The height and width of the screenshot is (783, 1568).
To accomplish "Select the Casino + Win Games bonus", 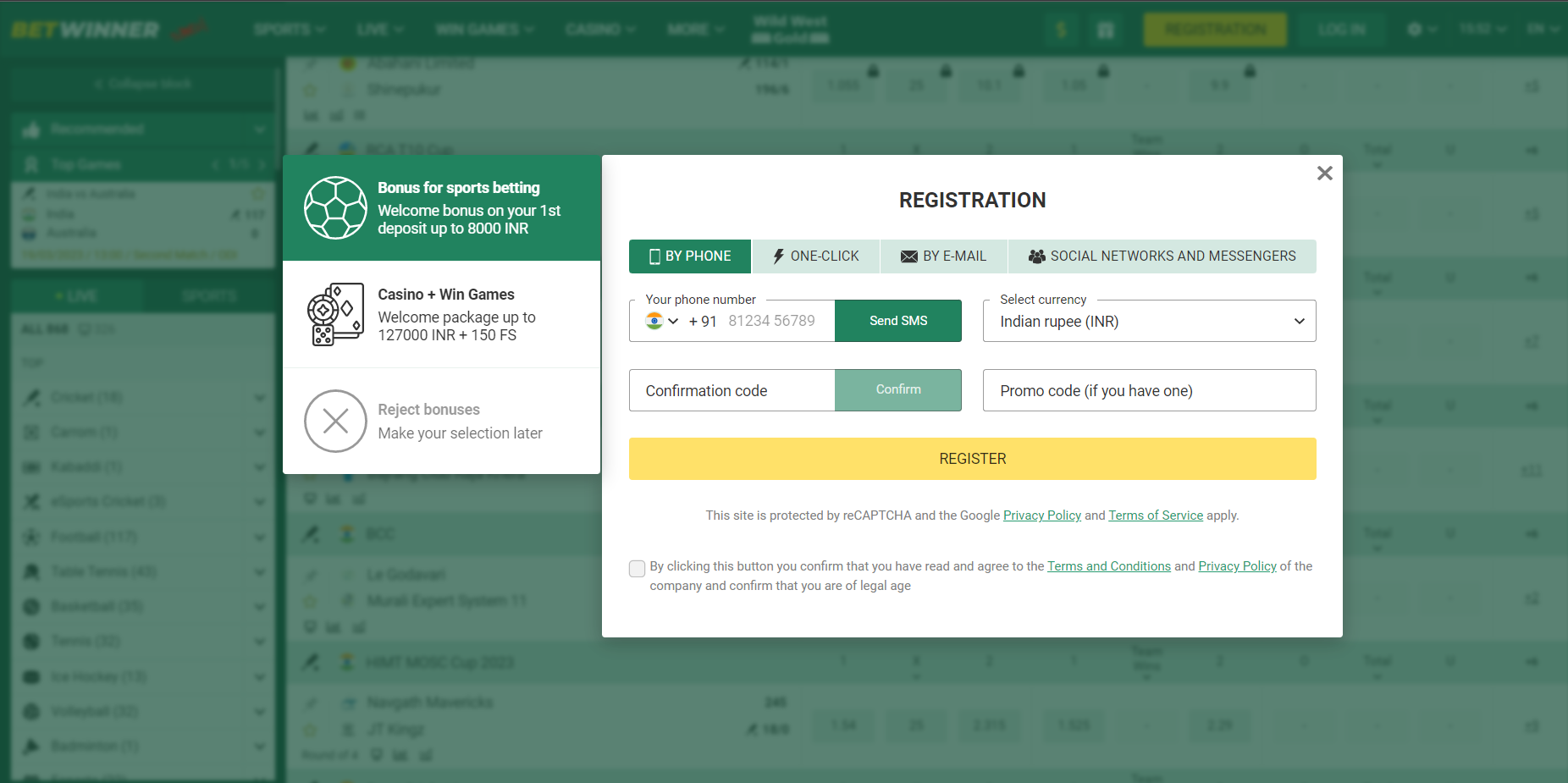I will (x=442, y=315).
